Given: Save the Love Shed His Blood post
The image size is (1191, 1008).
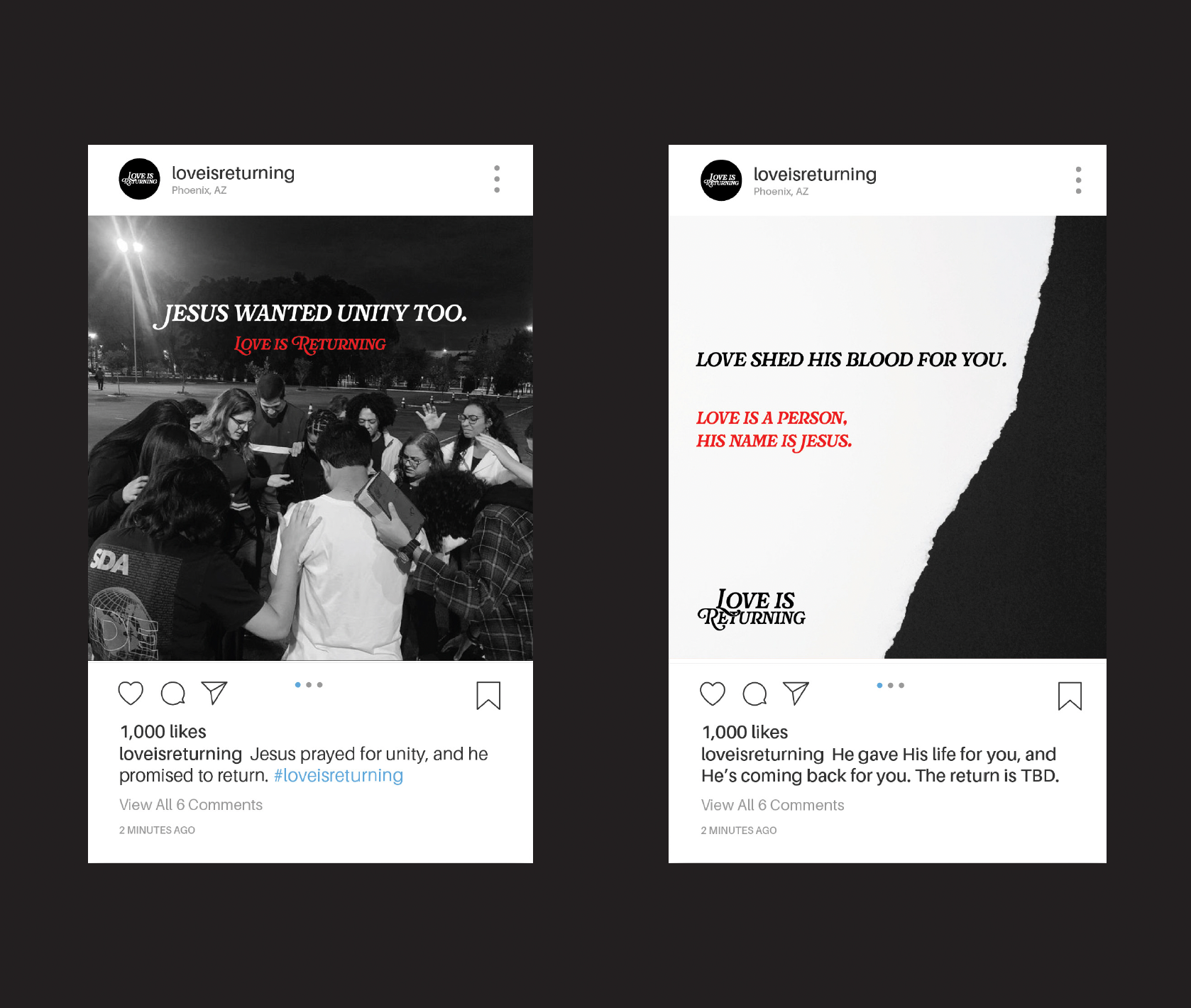Looking at the screenshot, I should point(1070,696).
